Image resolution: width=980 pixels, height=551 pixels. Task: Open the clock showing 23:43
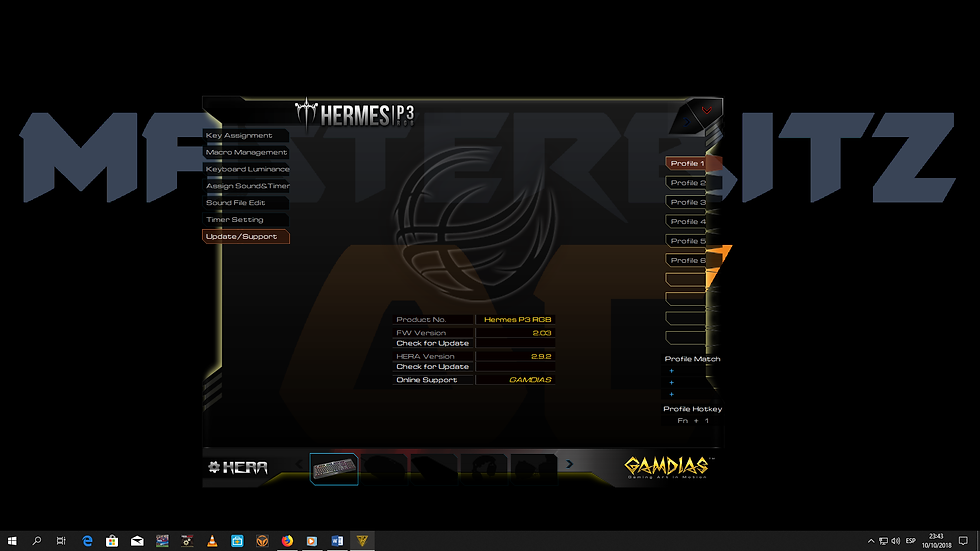pyautogui.click(x=936, y=541)
